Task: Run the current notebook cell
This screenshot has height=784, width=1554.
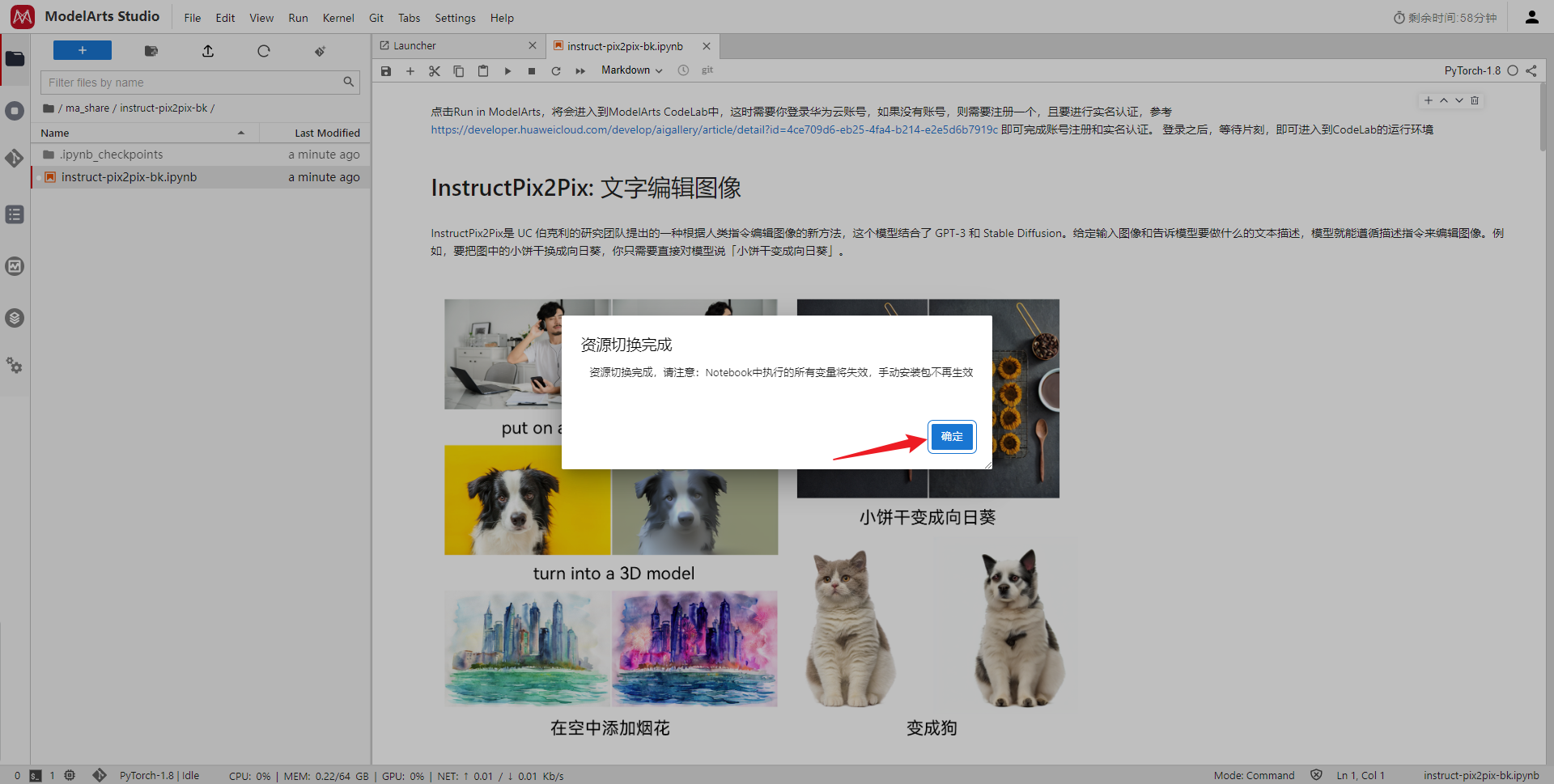Action: tap(507, 70)
